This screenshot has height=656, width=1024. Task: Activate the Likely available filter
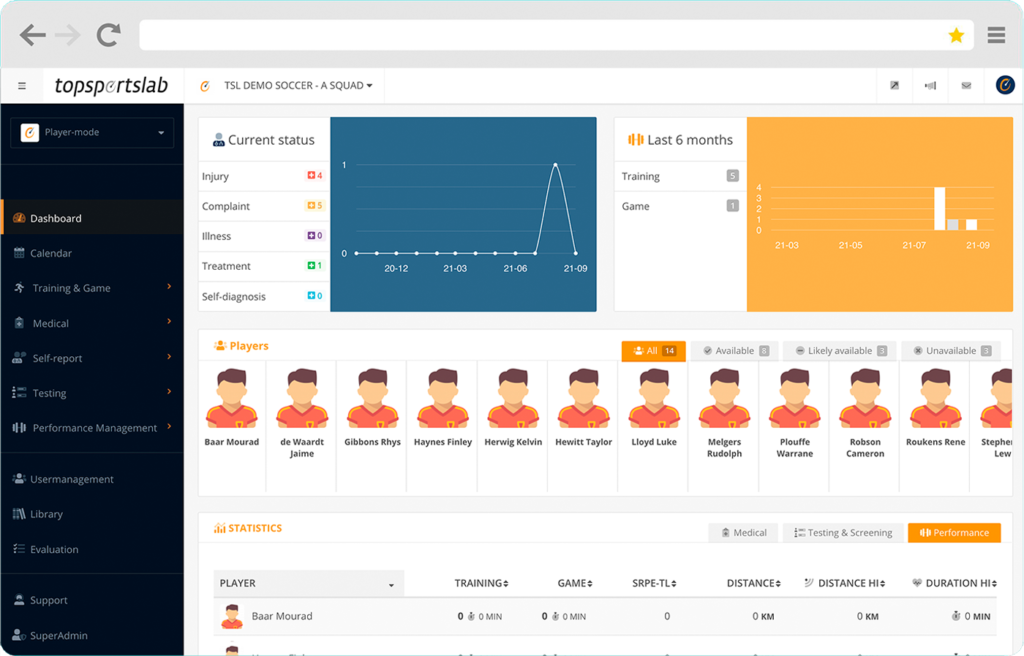pyautogui.click(x=838, y=350)
